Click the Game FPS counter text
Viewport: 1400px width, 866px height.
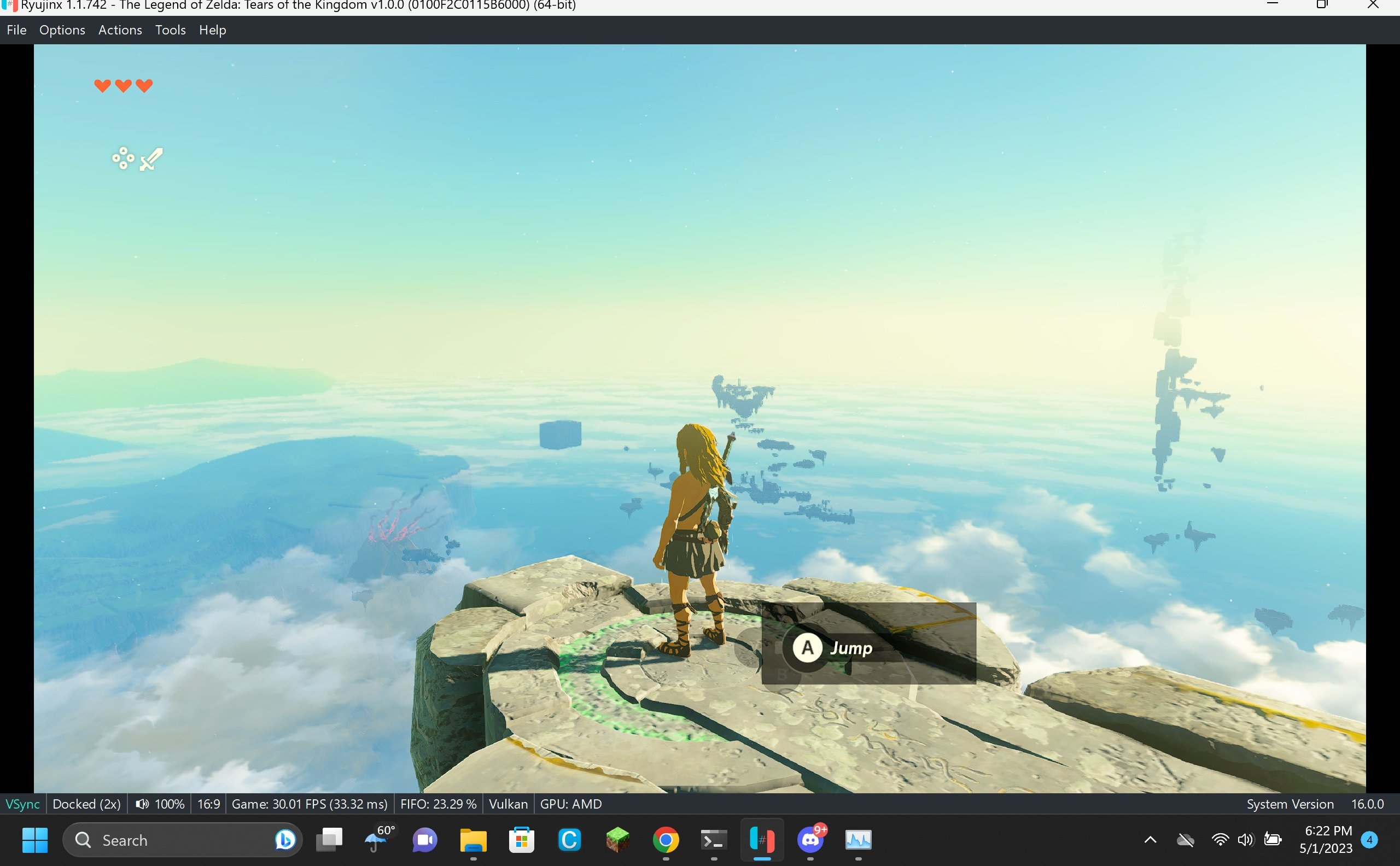coord(310,804)
